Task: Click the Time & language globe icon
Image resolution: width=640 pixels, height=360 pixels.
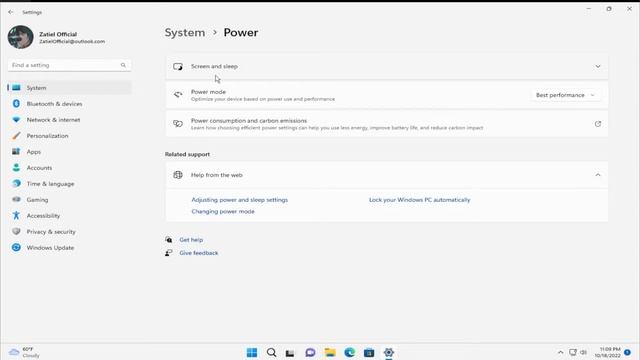Action: pyautogui.click(x=16, y=183)
